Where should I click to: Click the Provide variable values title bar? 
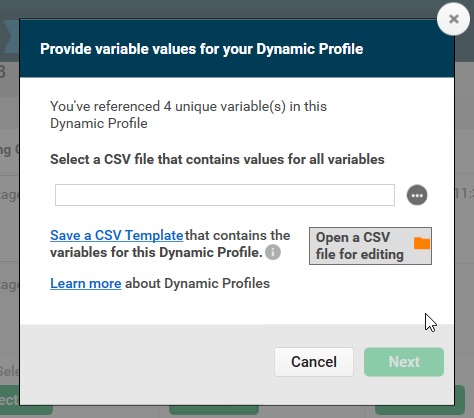(237, 49)
